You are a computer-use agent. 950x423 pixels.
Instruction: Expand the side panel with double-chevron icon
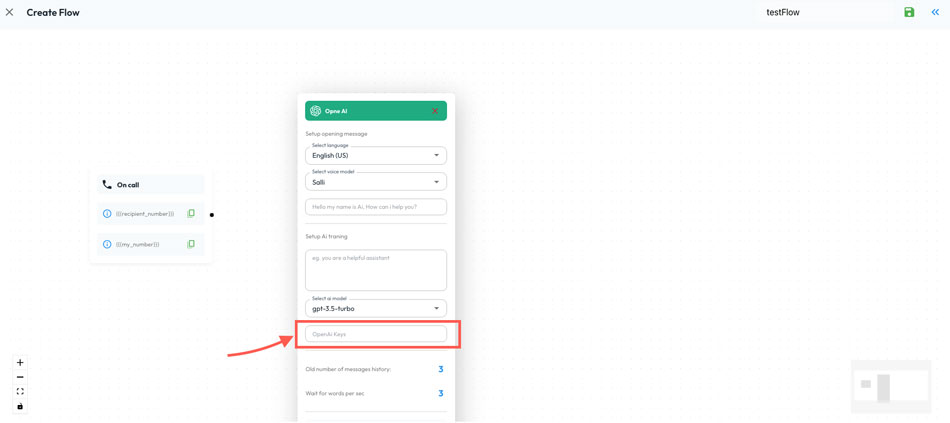coord(935,13)
